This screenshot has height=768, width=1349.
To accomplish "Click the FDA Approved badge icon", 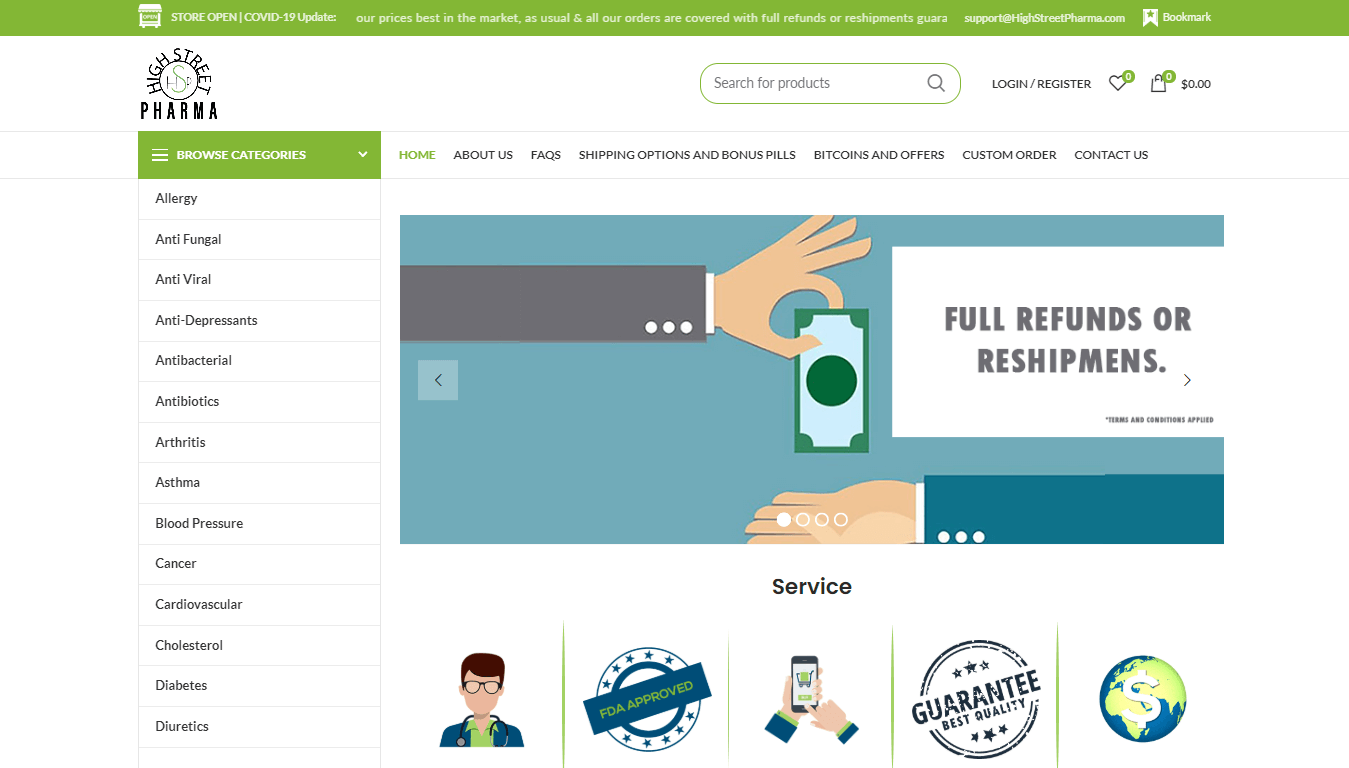I will click(646, 699).
